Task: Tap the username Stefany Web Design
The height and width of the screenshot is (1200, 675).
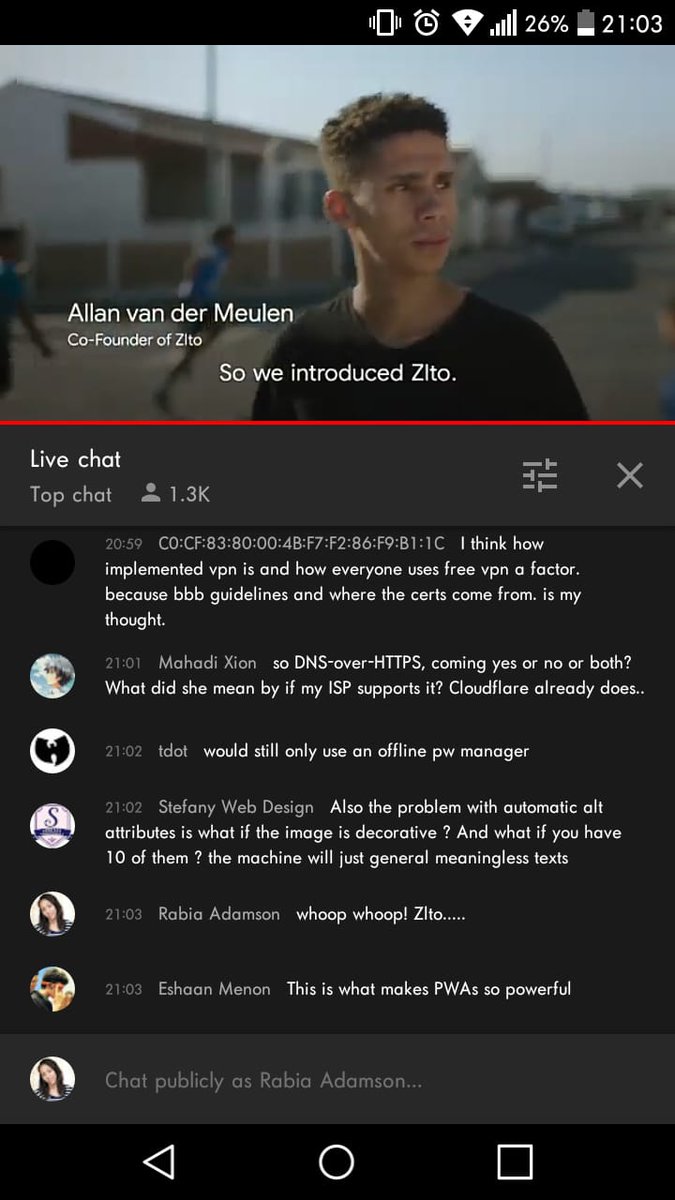Action: (x=236, y=807)
